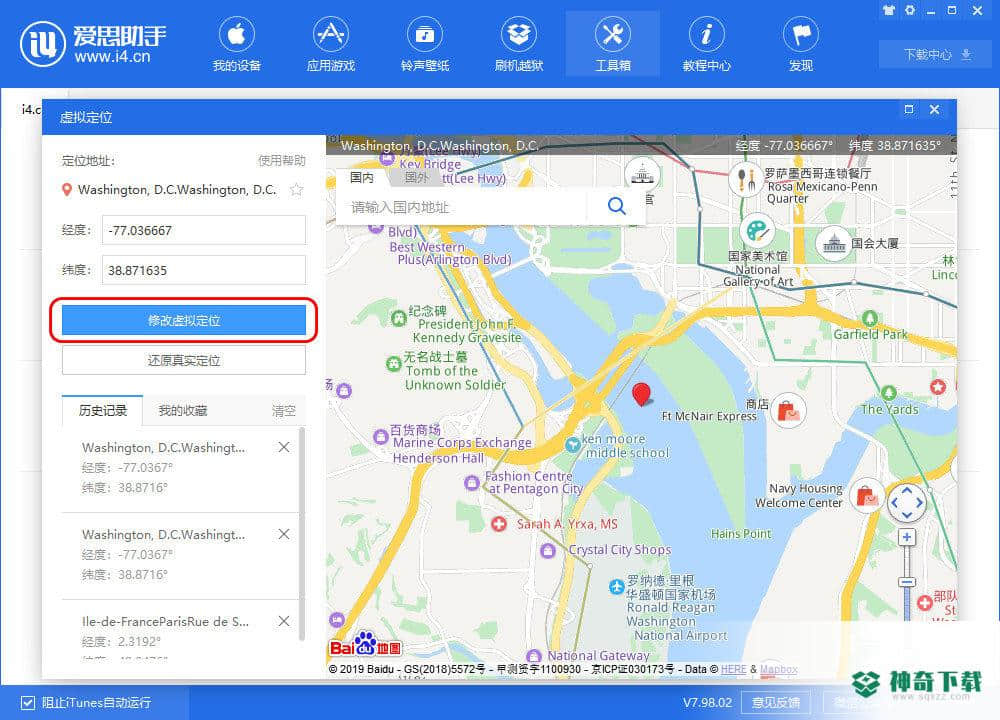The image size is (1000, 720).
Task: Open 工具箱 toolbox section
Action: click(x=612, y=44)
